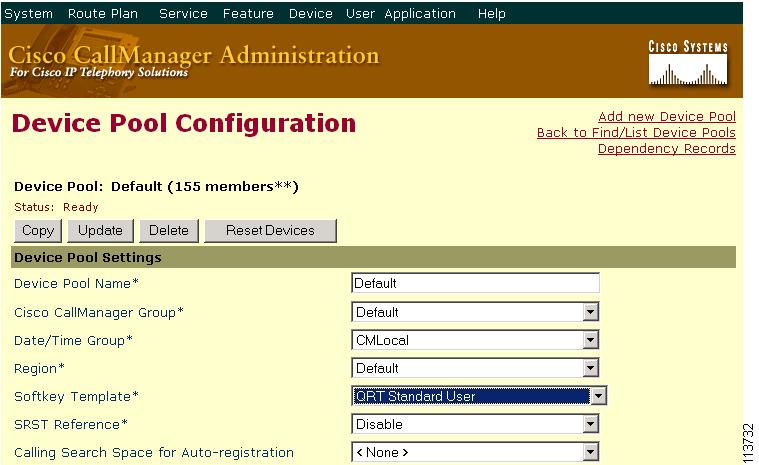Click the Cisco CallManager Administration banner title
759x465 pixels.
tap(194, 55)
